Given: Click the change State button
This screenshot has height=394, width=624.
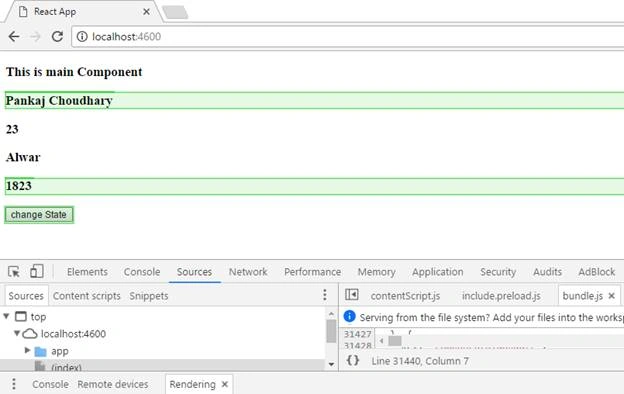Looking at the screenshot, I should [x=39, y=215].
